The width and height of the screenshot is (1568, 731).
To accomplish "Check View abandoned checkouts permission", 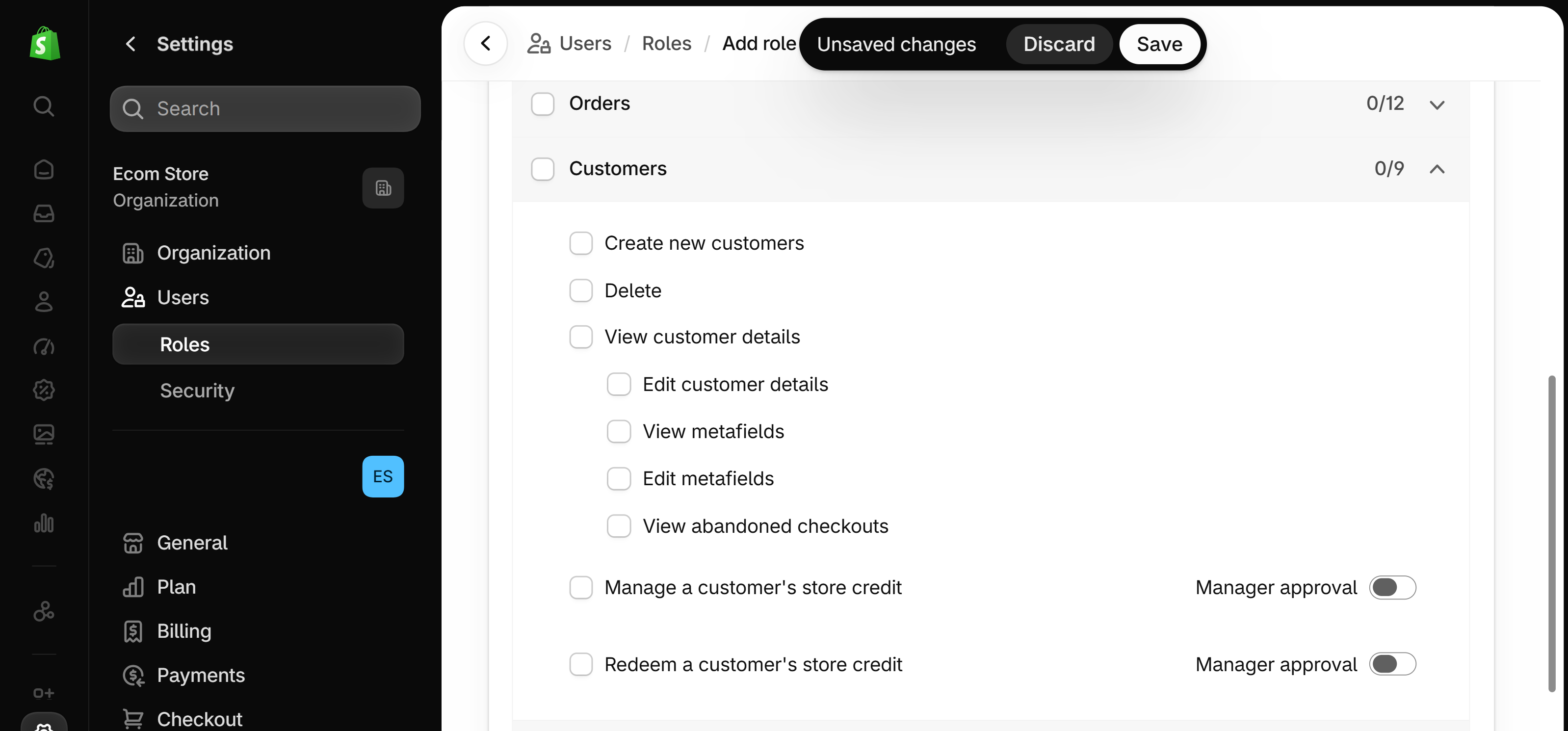I will tap(619, 526).
